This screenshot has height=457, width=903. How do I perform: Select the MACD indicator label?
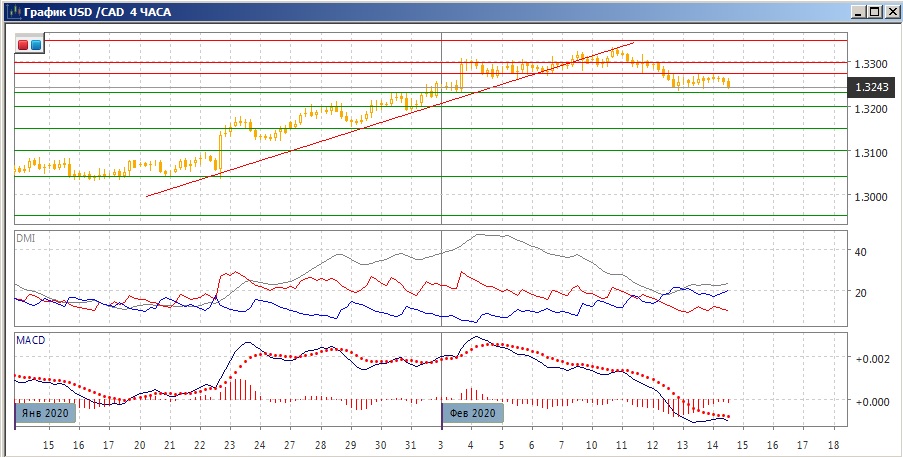coord(28,340)
